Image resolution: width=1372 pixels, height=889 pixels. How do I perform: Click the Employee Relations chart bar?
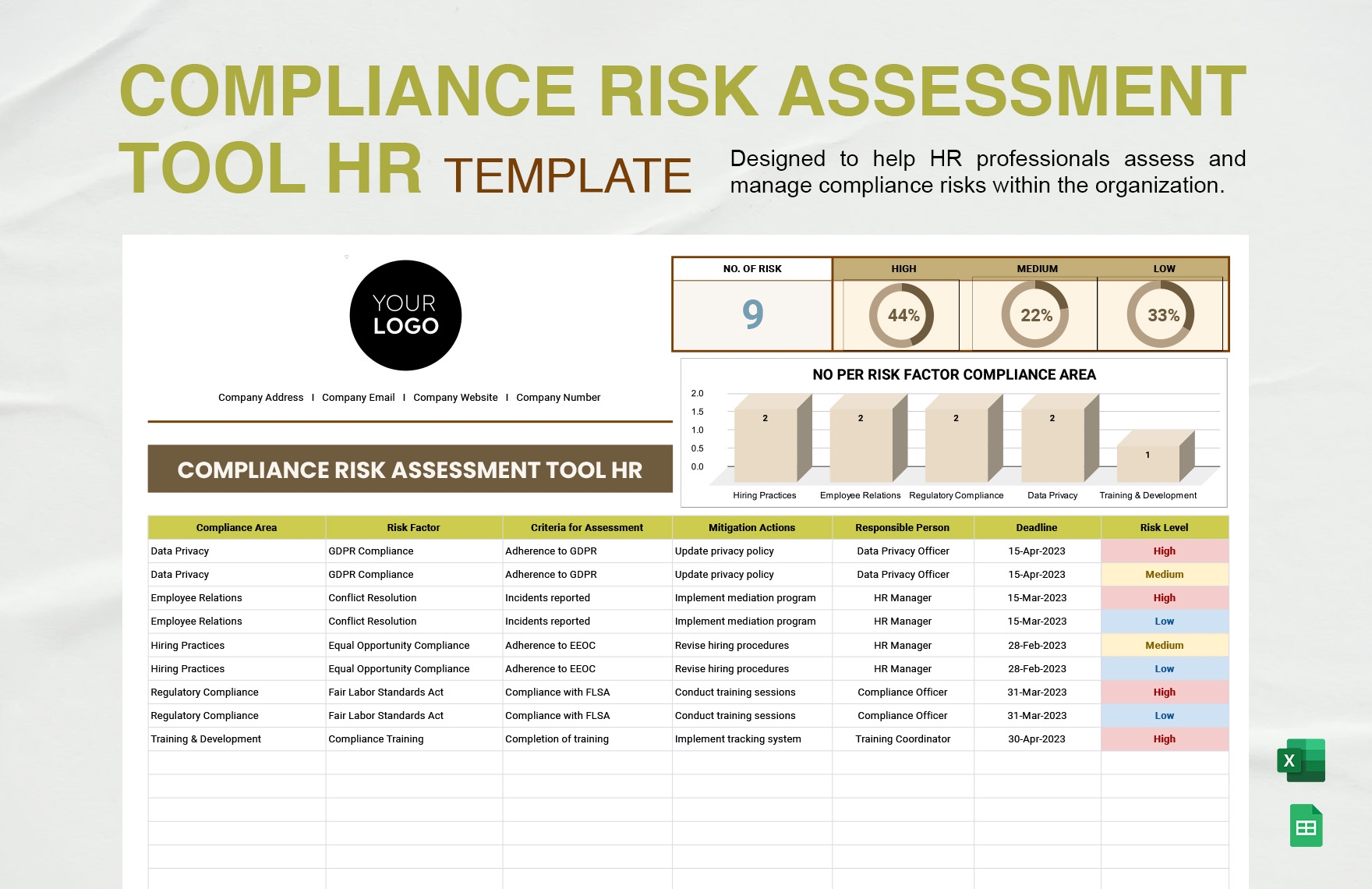tap(868, 439)
